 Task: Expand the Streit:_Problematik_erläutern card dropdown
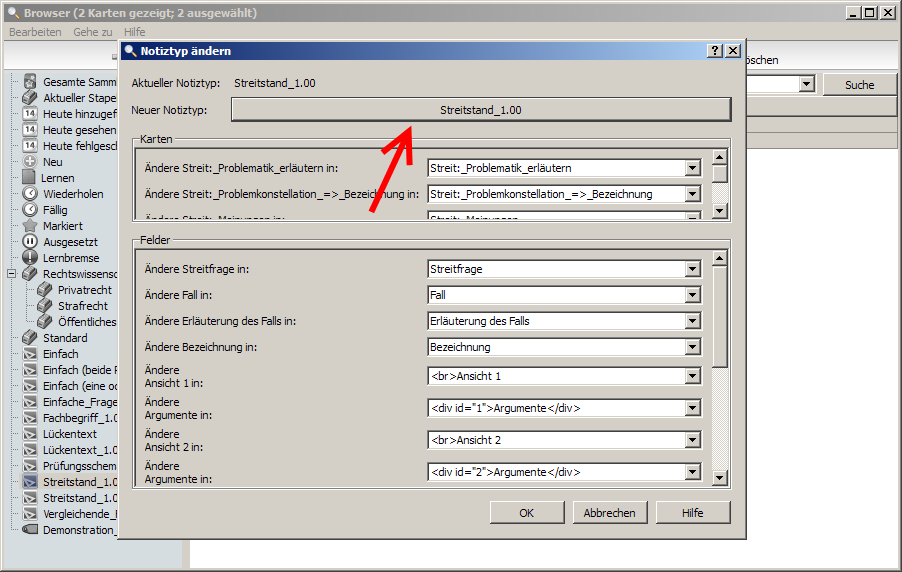point(692,168)
